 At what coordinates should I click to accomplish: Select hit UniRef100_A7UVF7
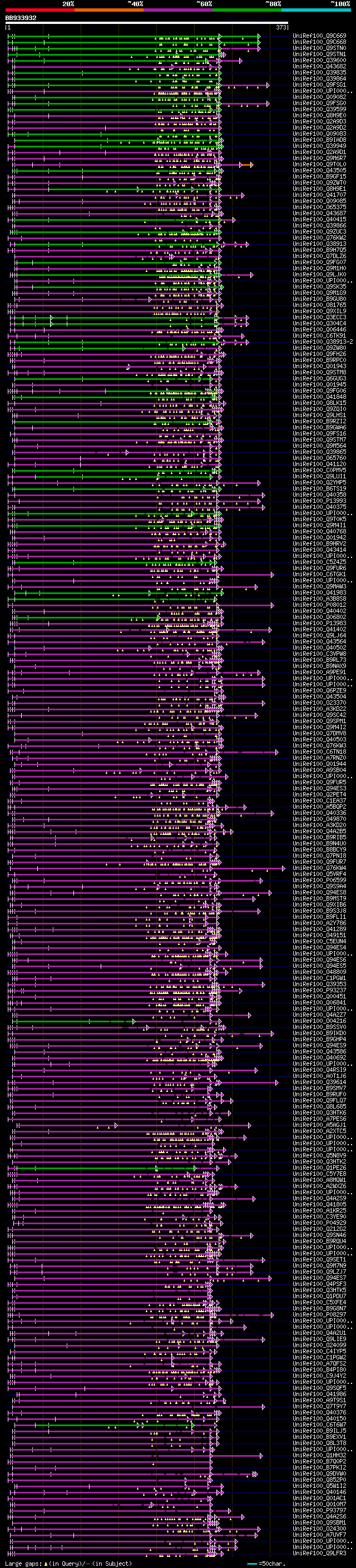[319, 1535]
